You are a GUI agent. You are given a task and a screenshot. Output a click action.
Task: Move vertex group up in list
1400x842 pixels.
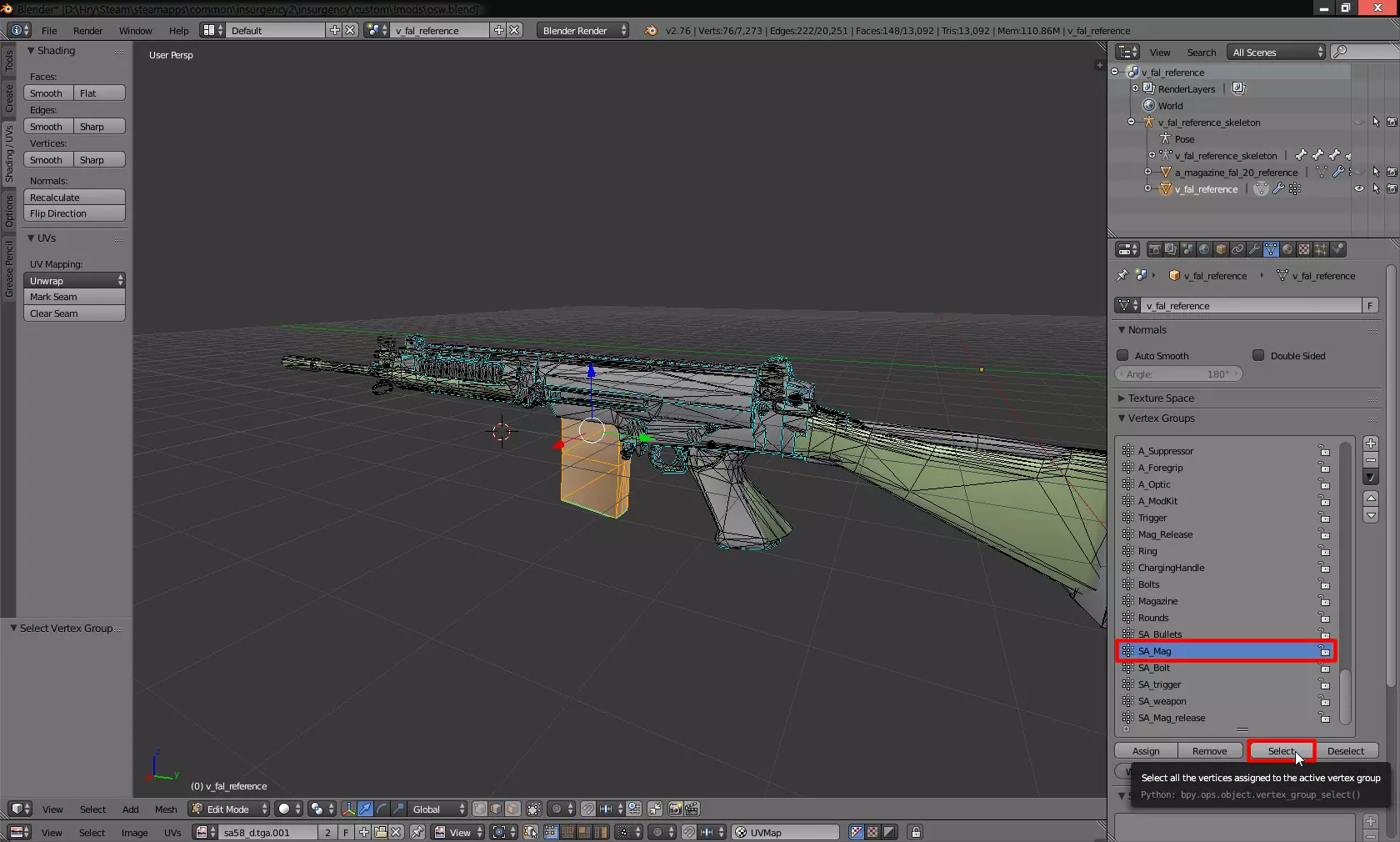(1371, 499)
